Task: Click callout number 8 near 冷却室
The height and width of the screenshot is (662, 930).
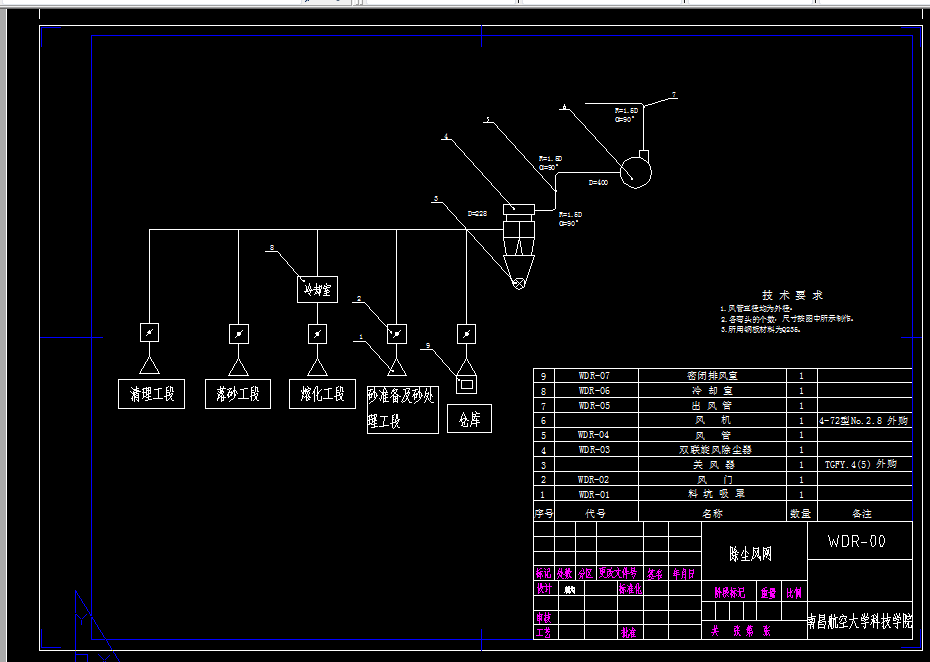Action: click(272, 247)
